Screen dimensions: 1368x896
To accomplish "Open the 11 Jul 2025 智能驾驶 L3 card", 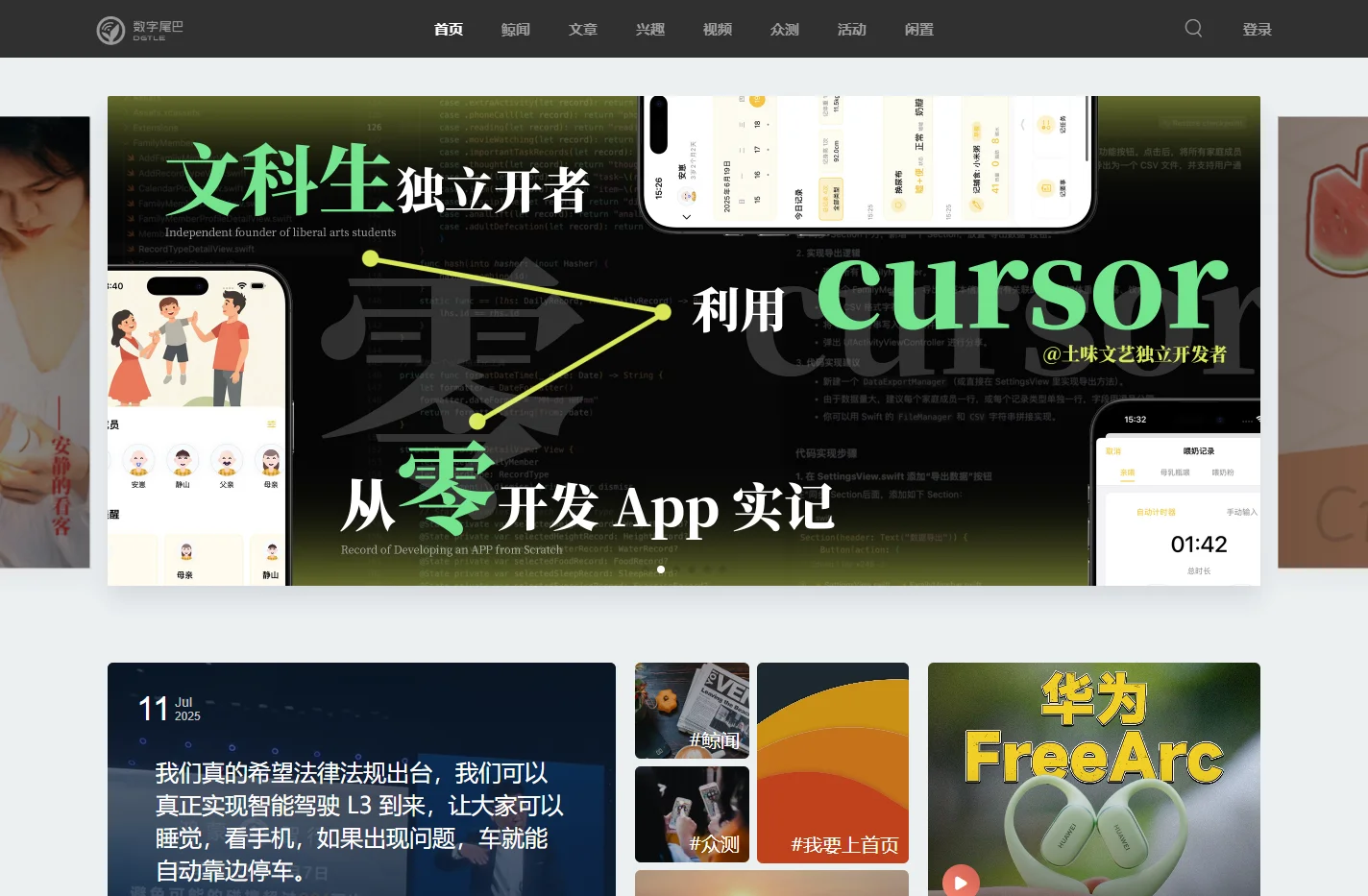I will coord(361,779).
